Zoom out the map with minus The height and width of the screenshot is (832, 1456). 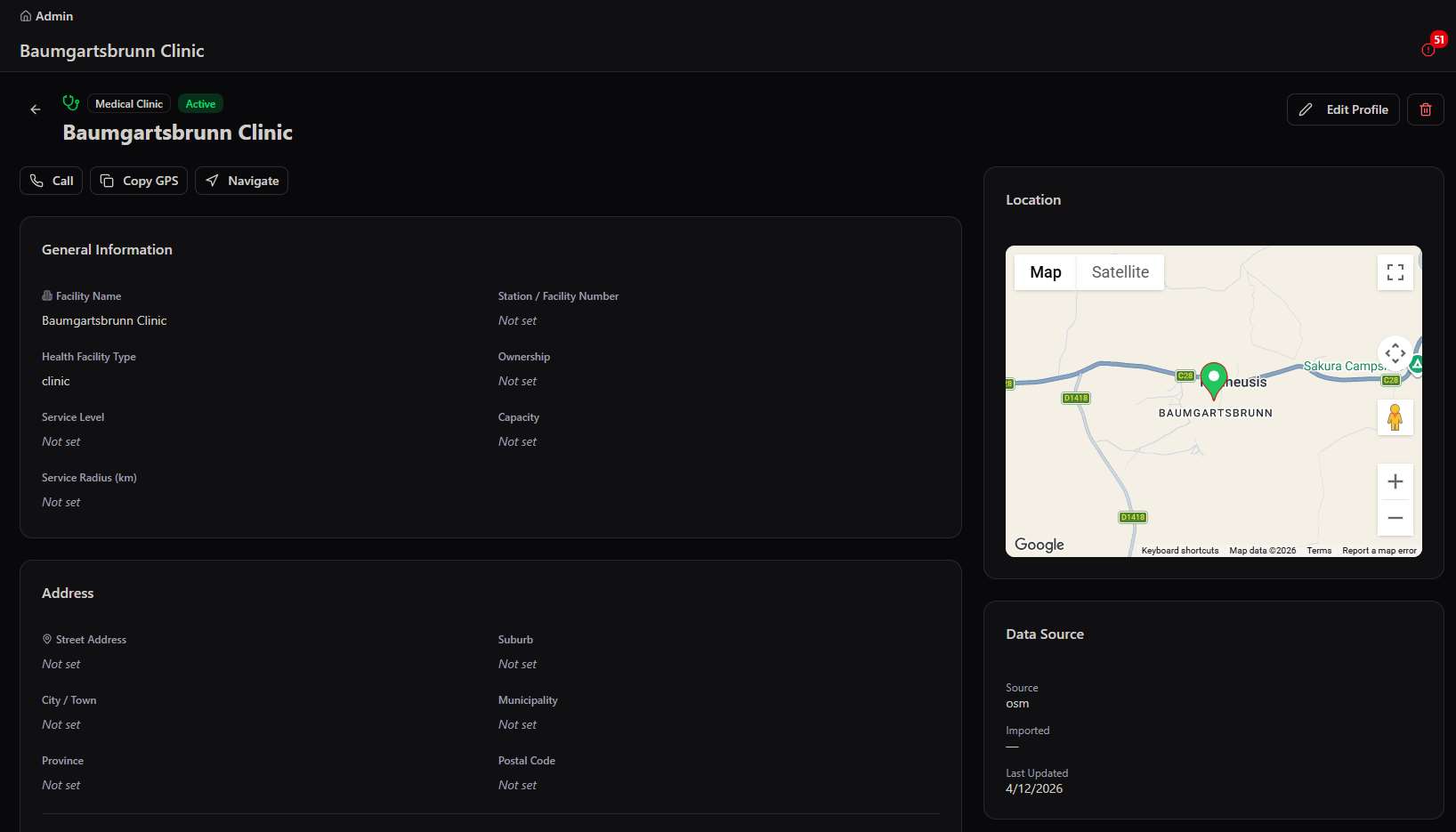pos(1395,518)
